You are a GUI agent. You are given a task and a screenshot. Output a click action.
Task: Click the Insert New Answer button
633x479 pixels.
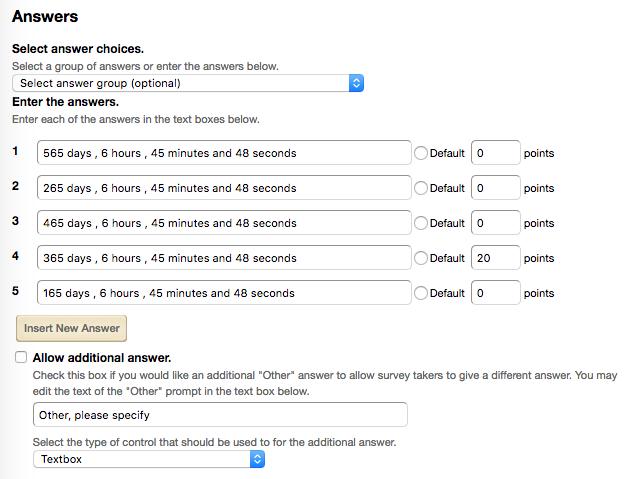71,328
